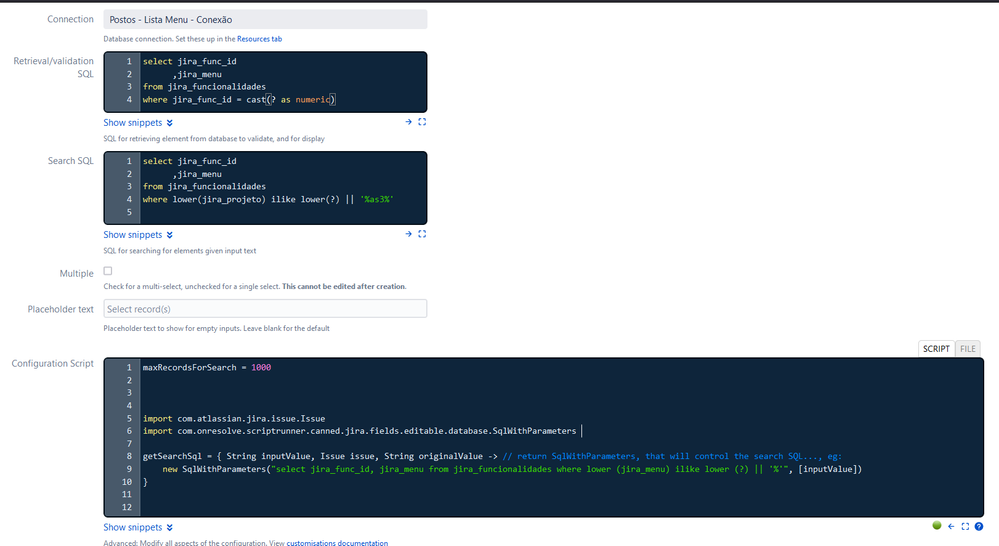The height and width of the screenshot is (546, 999).
Task: Expand Show snippets under Retrieval/validation SQL
Action: click(138, 122)
